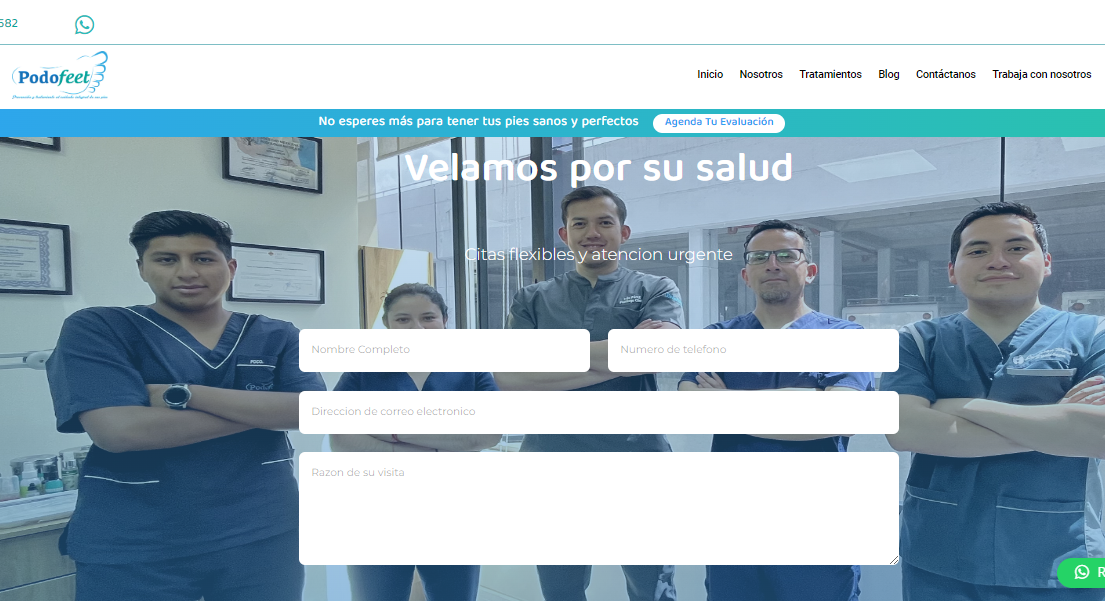The width and height of the screenshot is (1105, 601).
Task: Open the Nosotros menu item
Action: [761, 75]
